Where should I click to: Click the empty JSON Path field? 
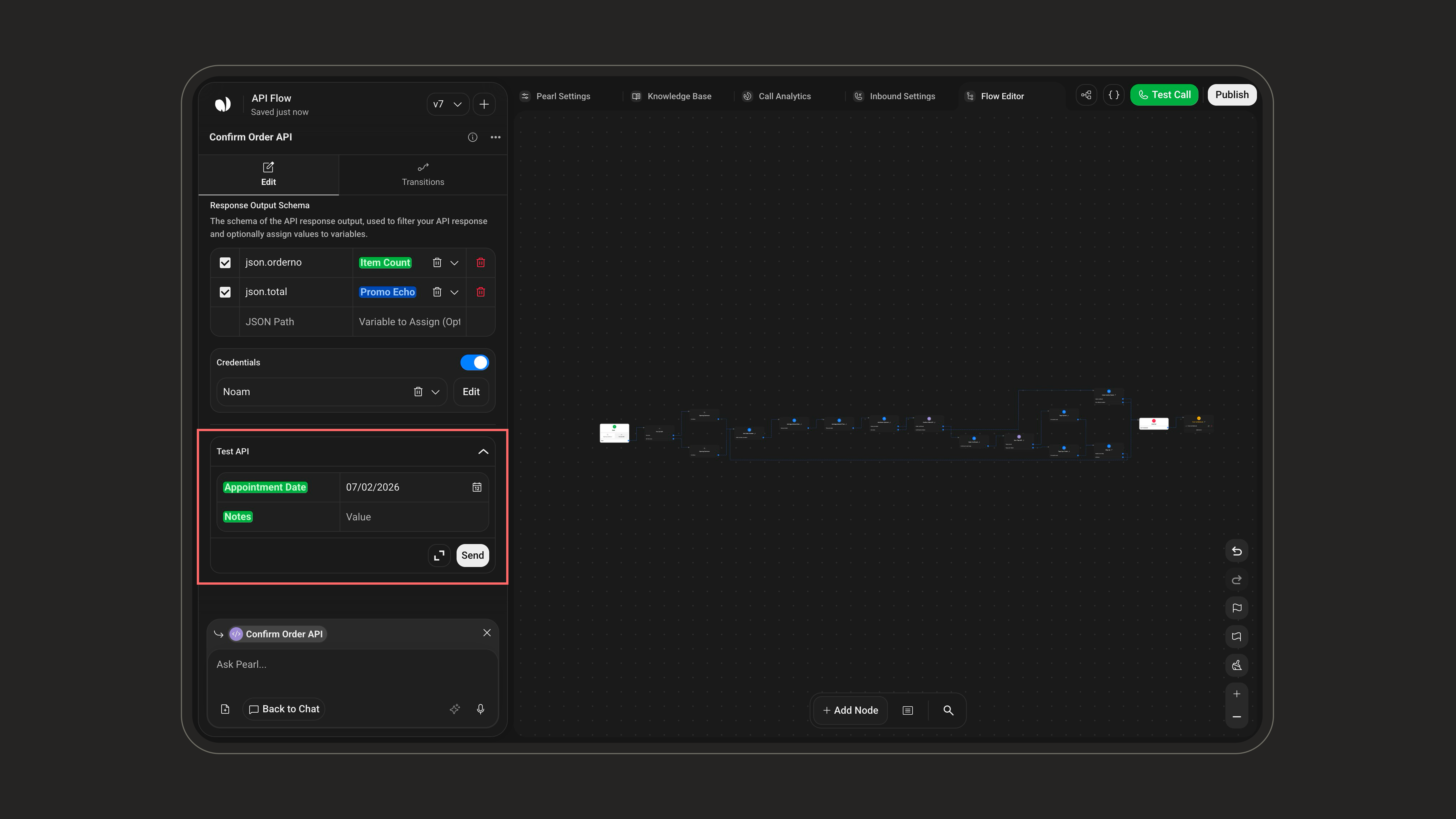coord(296,322)
